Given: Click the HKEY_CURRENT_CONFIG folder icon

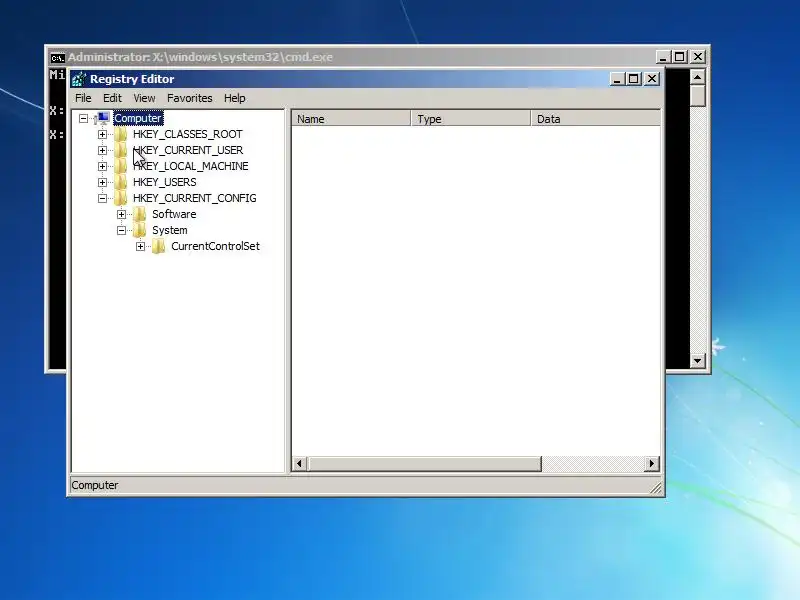Looking at the screenshot, I should (x=121, y=198).
